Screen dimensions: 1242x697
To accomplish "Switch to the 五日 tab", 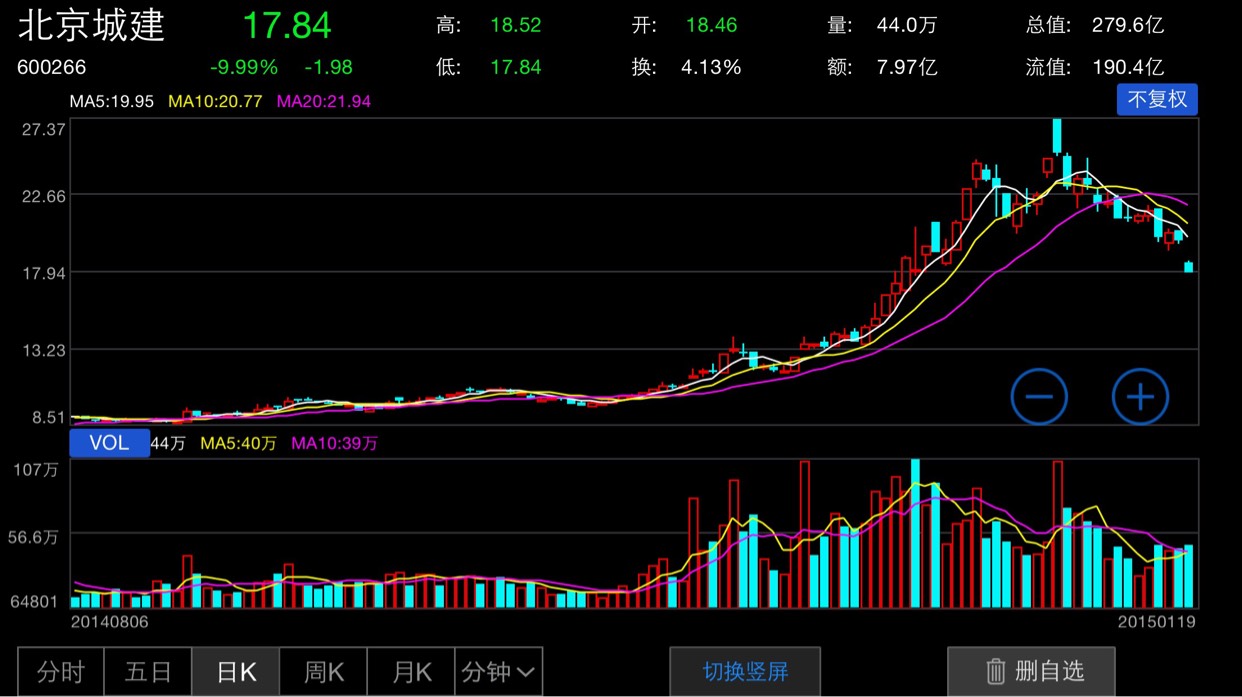I will (148, 672).
